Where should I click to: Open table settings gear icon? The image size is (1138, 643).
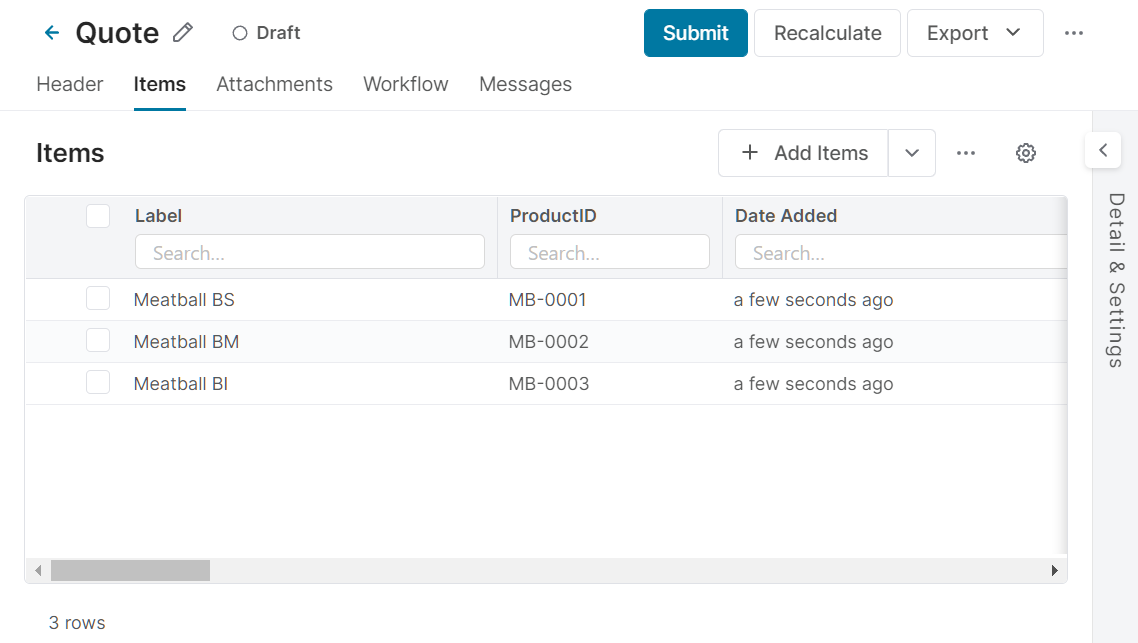point(1025,153)
